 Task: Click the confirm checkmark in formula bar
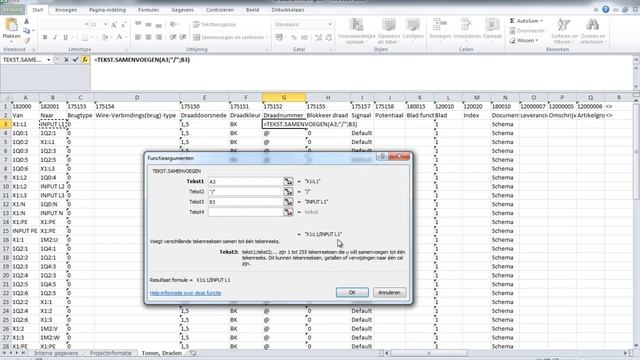click(75, 60)
